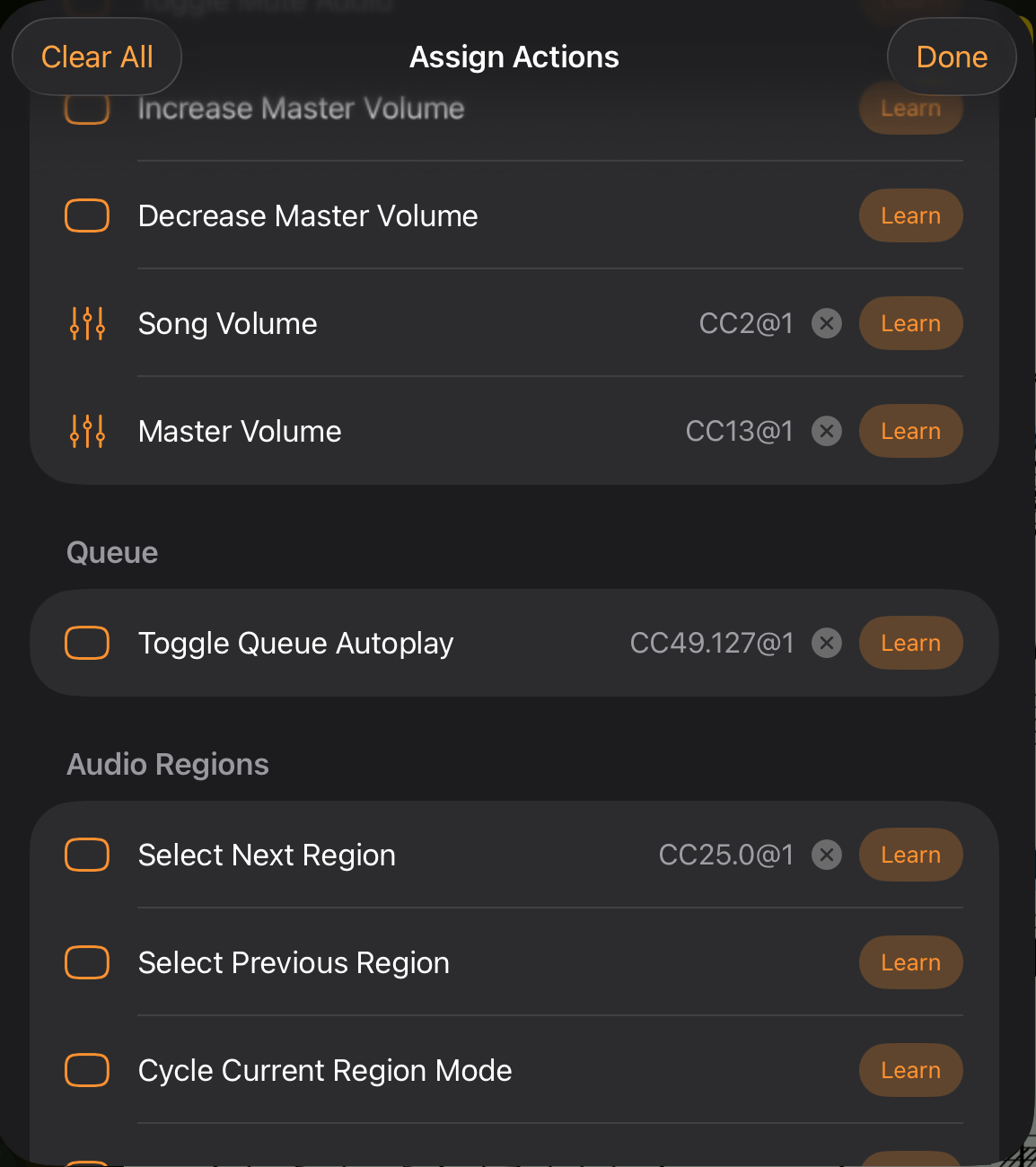Start Learn for Master Volume
1036x1167 pixels.
click(x=910, y=431)
